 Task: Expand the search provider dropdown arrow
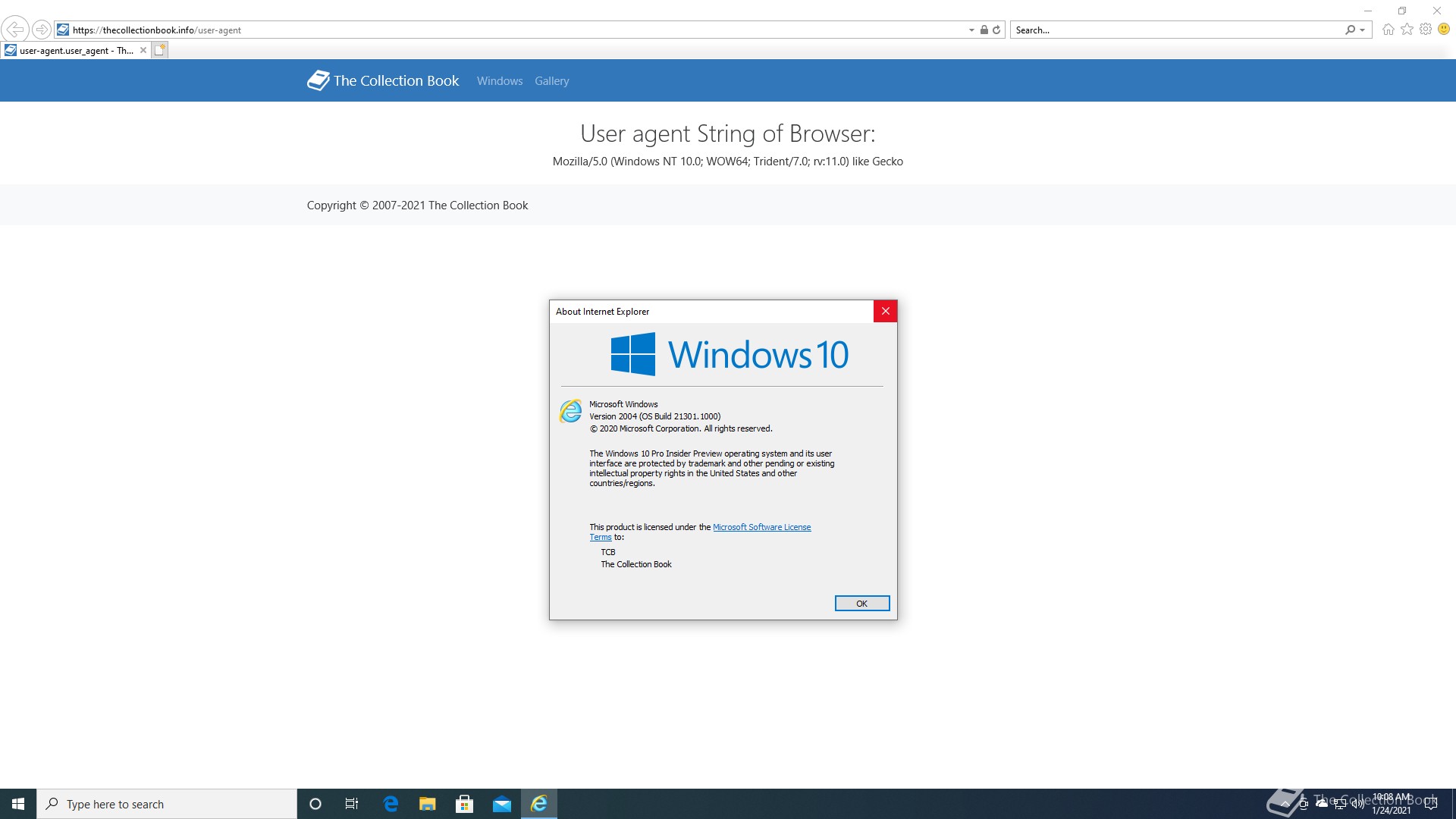[x=1363, y=30]
